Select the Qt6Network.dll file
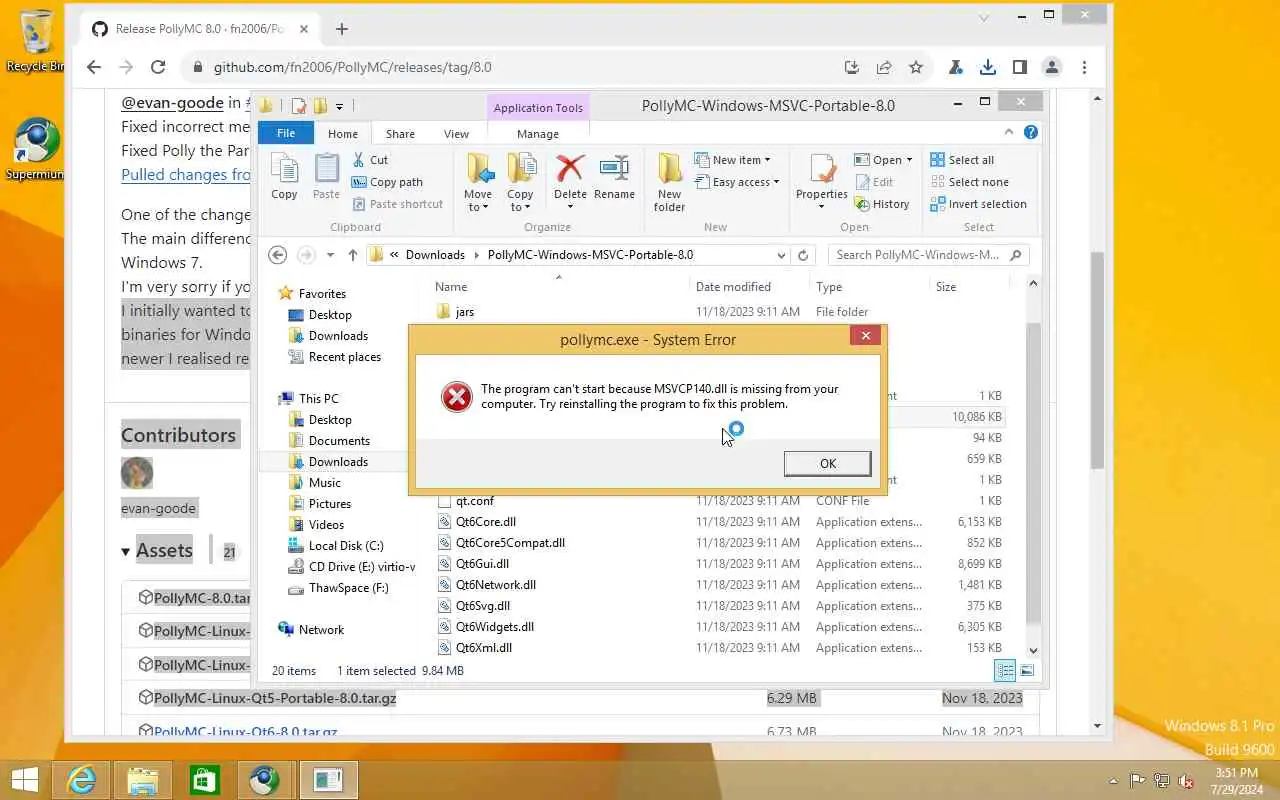Viewport: 1280px width, 800px height. point(495,585)
